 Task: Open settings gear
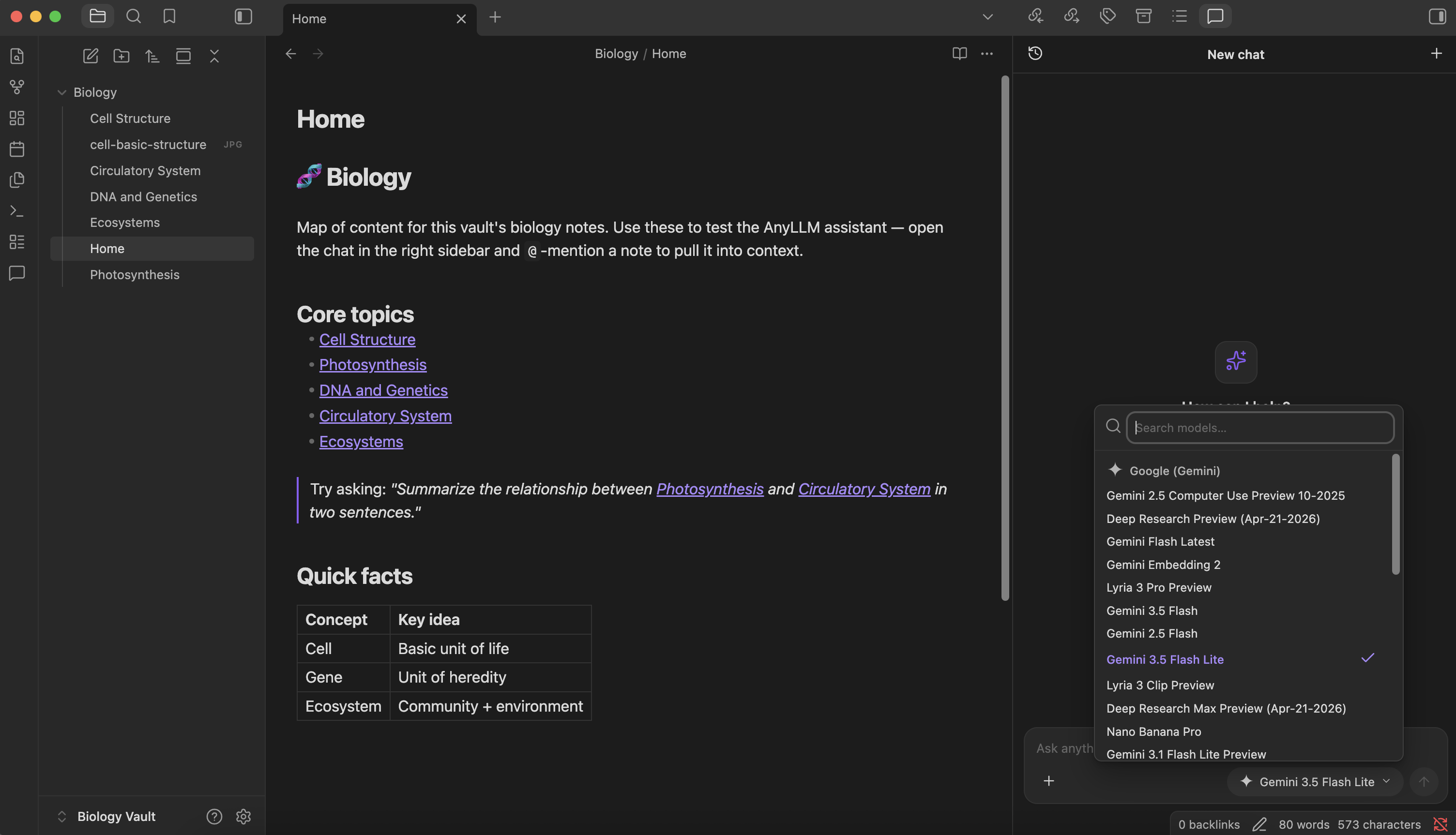tap(243, 816)
